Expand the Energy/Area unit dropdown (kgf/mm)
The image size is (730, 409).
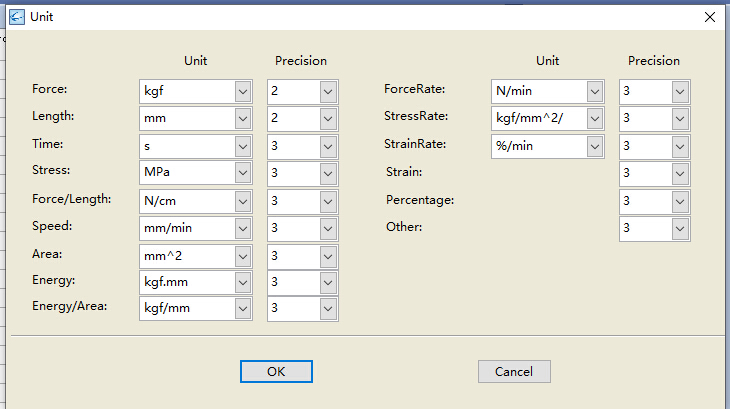pyautogui.click(x=196, y=308)
